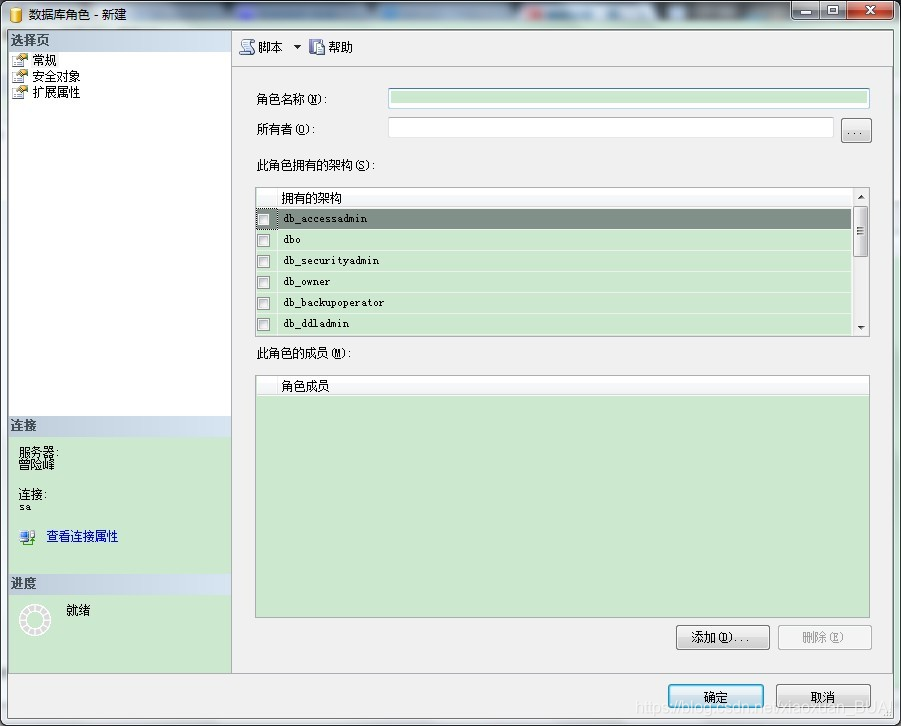Click schema list scroll up arrow
The height and width of the screenshot is (726, 901).
tap(861, 197)
